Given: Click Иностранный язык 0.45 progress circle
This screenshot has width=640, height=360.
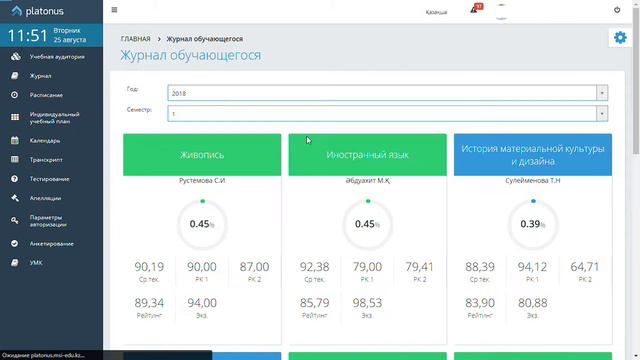Looking at the screenshot, I should [x=367, y=224].
